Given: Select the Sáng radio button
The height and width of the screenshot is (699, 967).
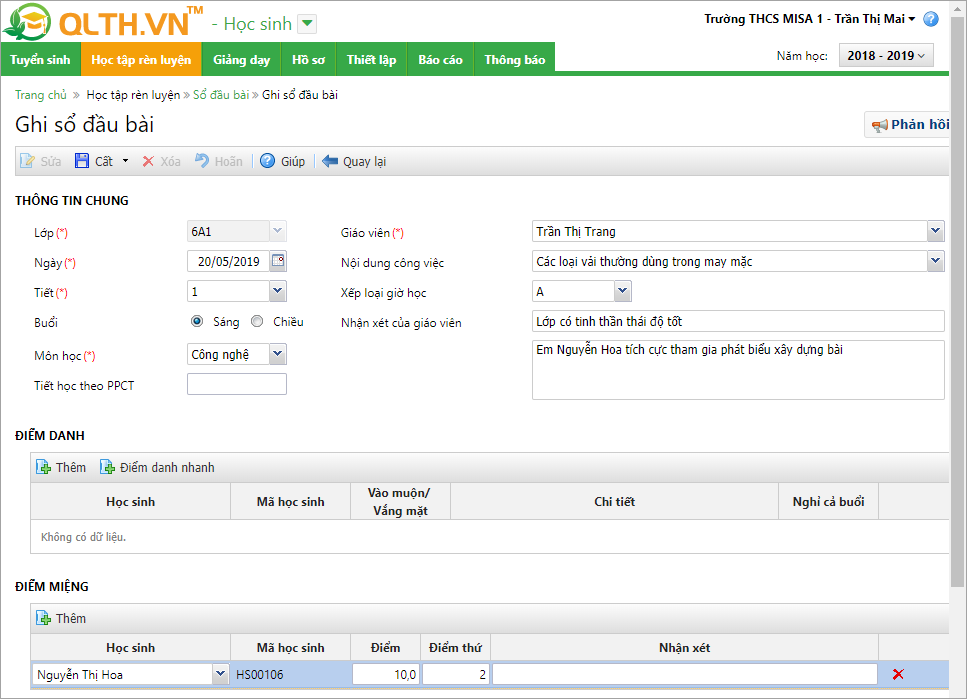Looking at the screenshot, I should [x=197, y=321].
